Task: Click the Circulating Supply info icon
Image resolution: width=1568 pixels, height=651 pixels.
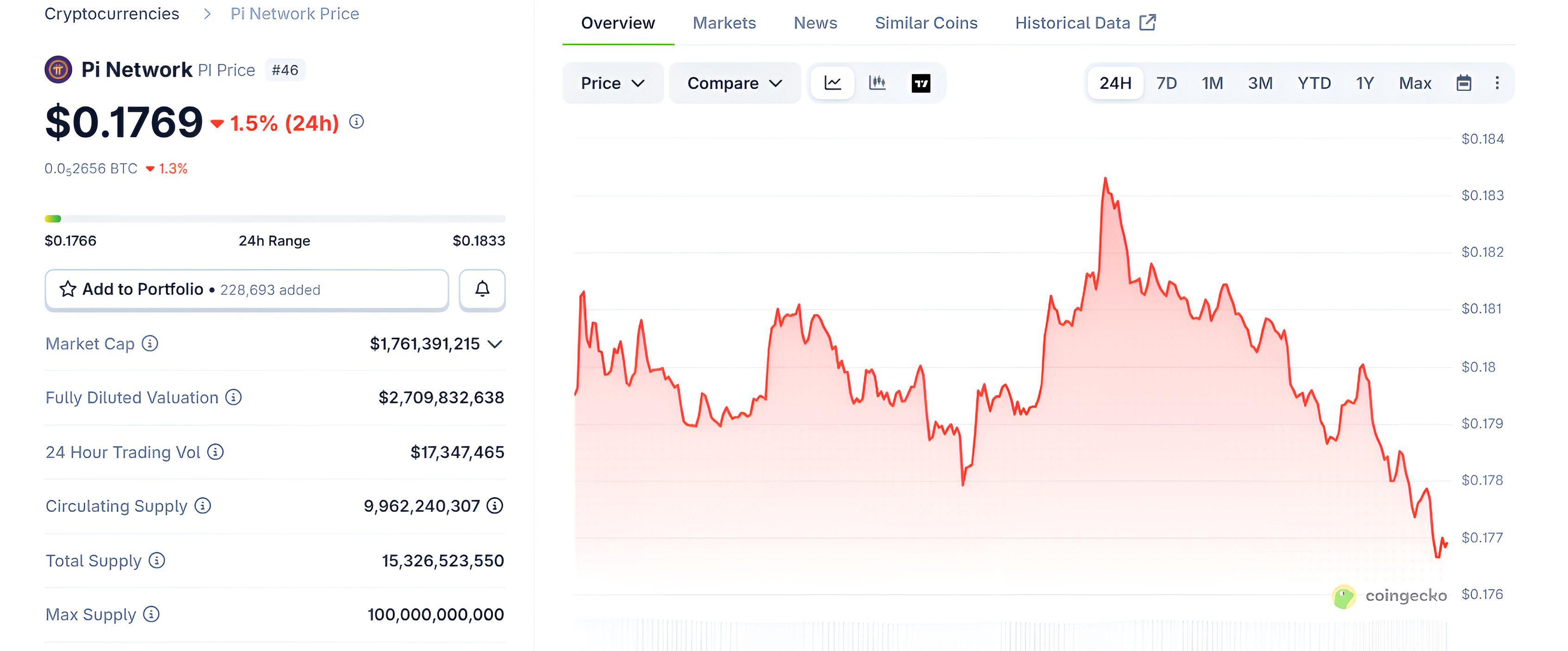Action: click(x=202, y=506)
